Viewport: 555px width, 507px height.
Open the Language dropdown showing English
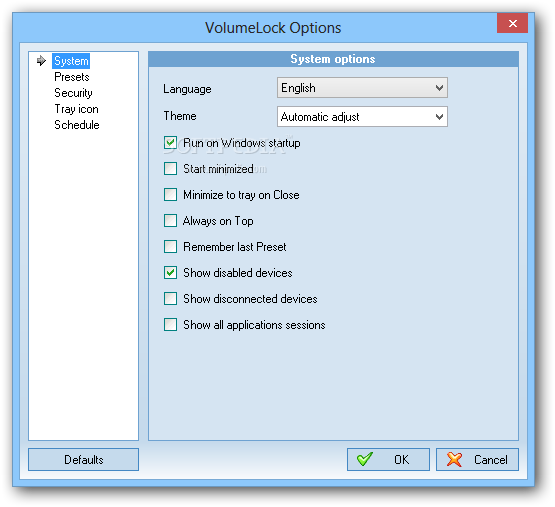click(x=362, y=88)
